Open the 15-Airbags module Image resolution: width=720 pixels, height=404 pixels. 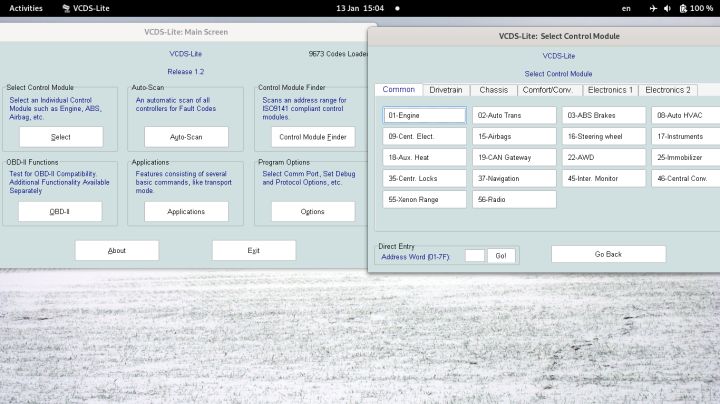pos(514,136)
